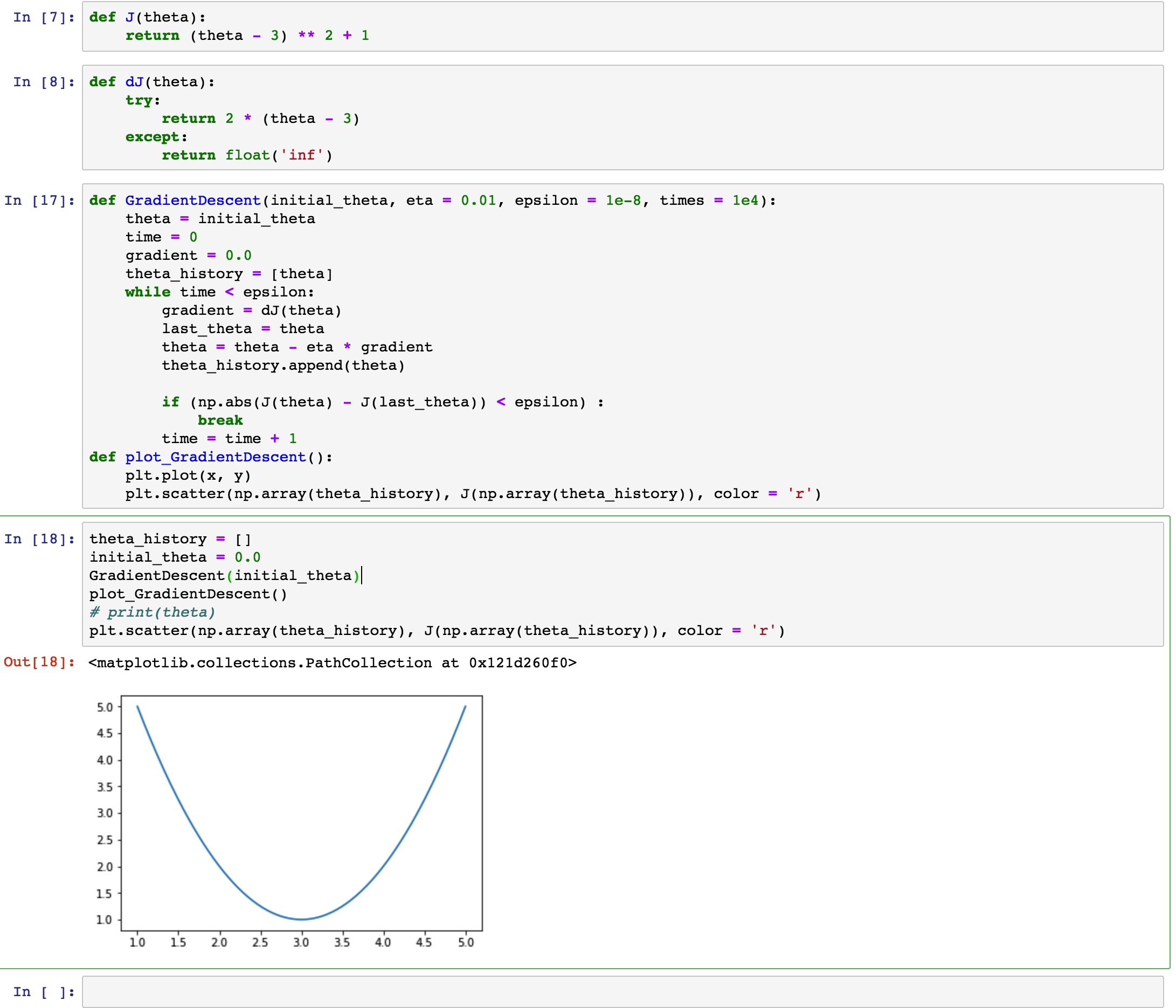Click the 'def GradientDescent(...' signature line

coord(432,201)
